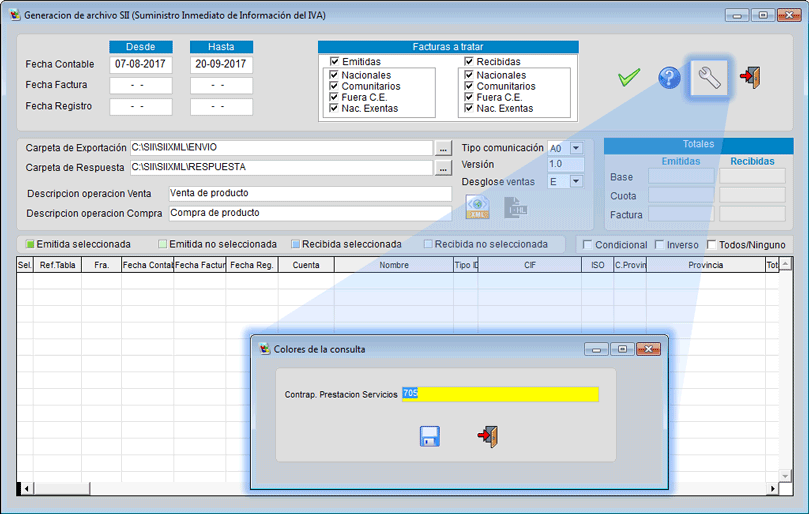Uncheck Comunitarios under Recibidas

coord(469,86)
